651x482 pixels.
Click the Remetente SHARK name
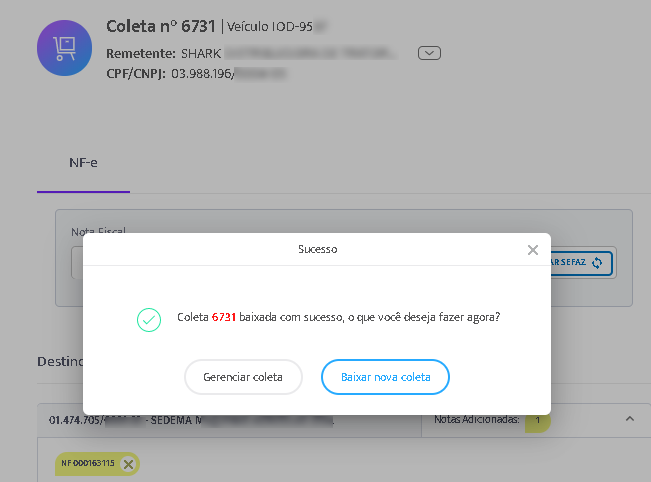[201, 54]
